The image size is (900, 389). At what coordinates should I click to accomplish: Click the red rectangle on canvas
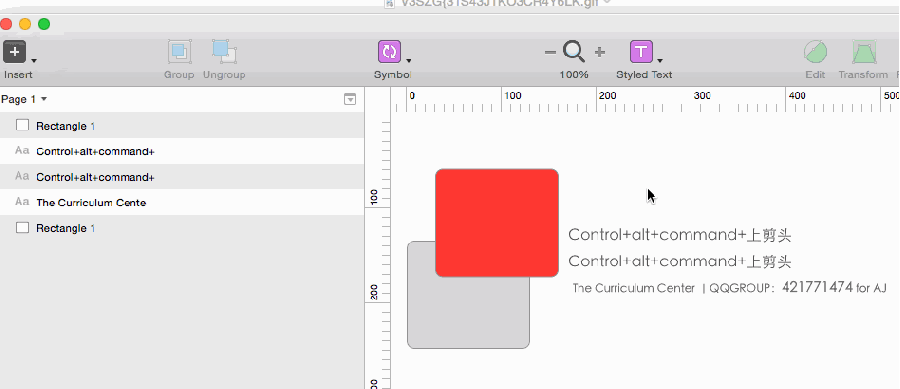point(497,223)
